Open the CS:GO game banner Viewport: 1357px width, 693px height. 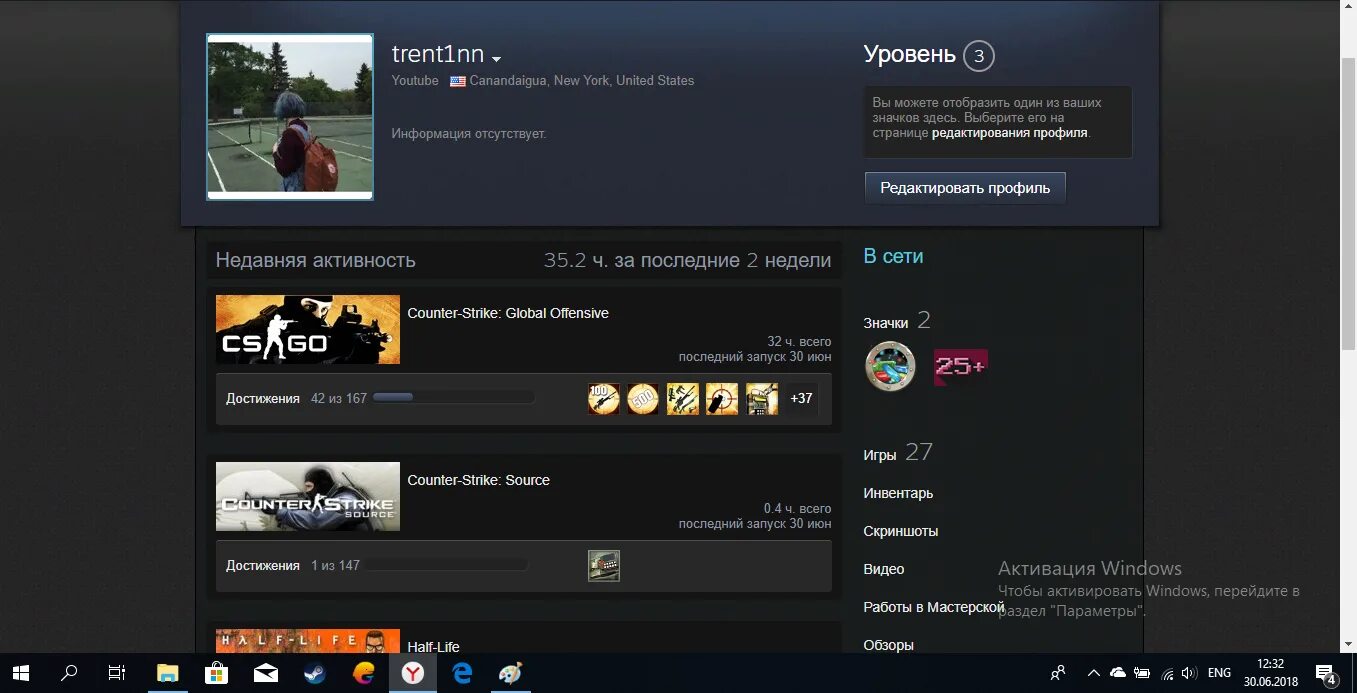pos(308,329)
